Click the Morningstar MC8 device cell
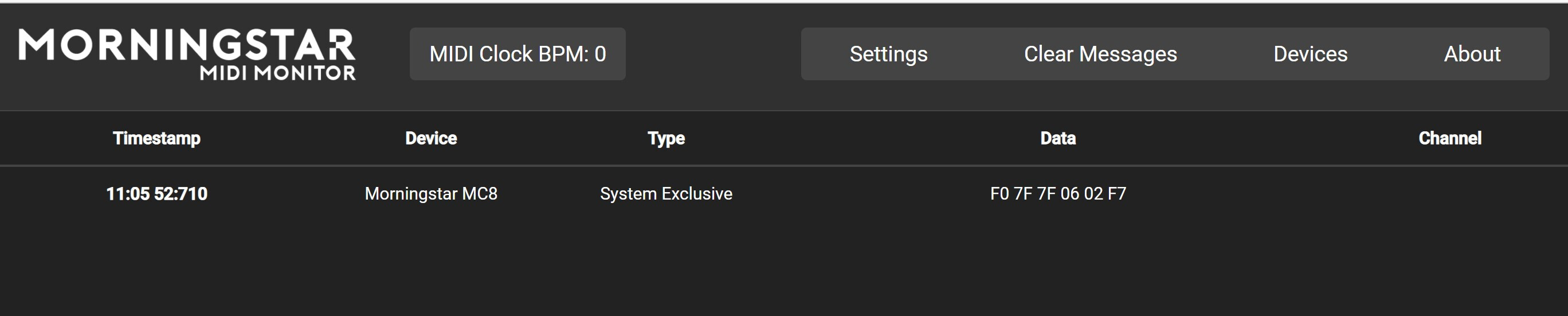1568x316 pixels. click(x=431, y=194)
